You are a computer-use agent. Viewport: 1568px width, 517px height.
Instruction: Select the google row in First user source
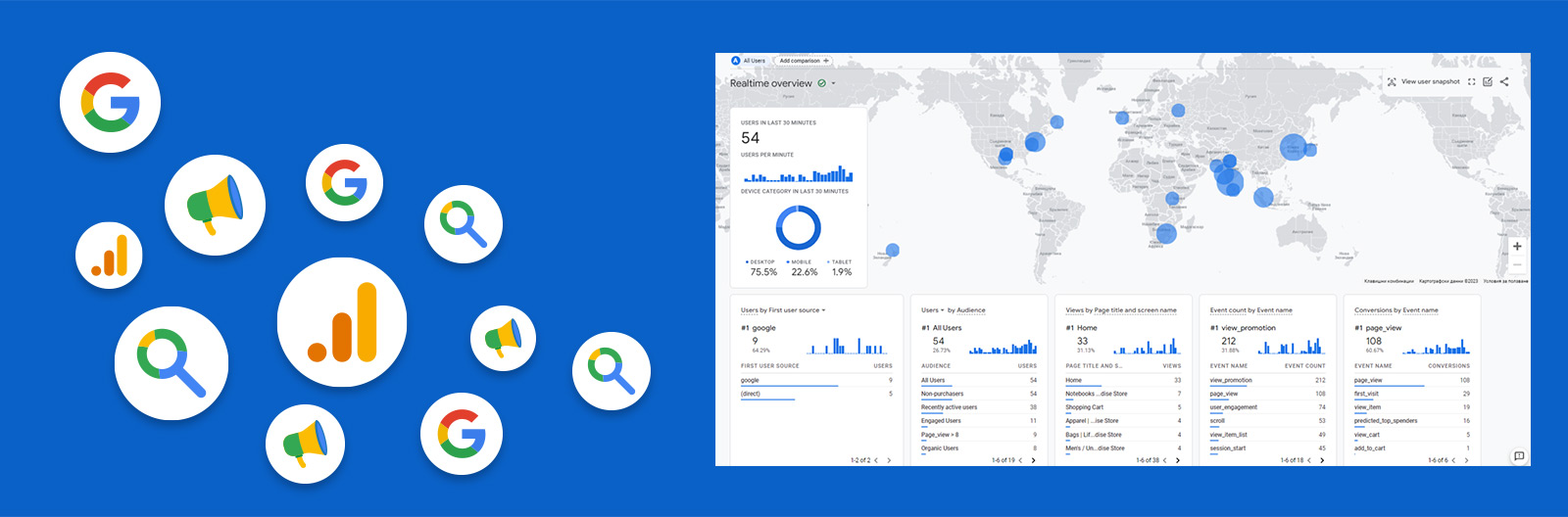[x=816, y=381]
